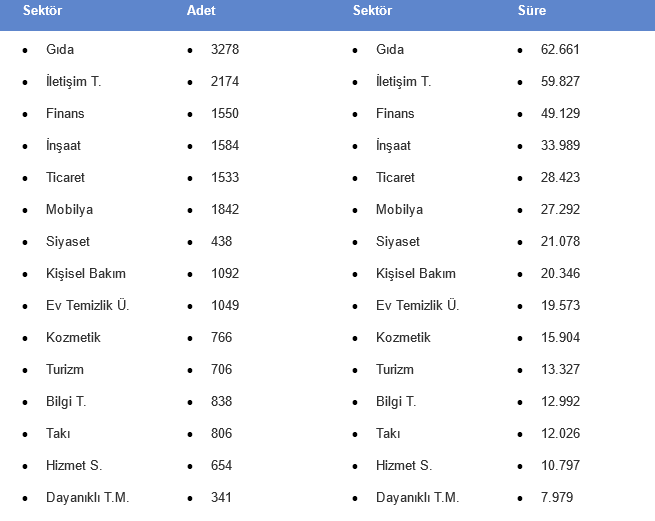Select the Süre value 62.661
This screenshot has width=655, height=521.
click(560, 50)
